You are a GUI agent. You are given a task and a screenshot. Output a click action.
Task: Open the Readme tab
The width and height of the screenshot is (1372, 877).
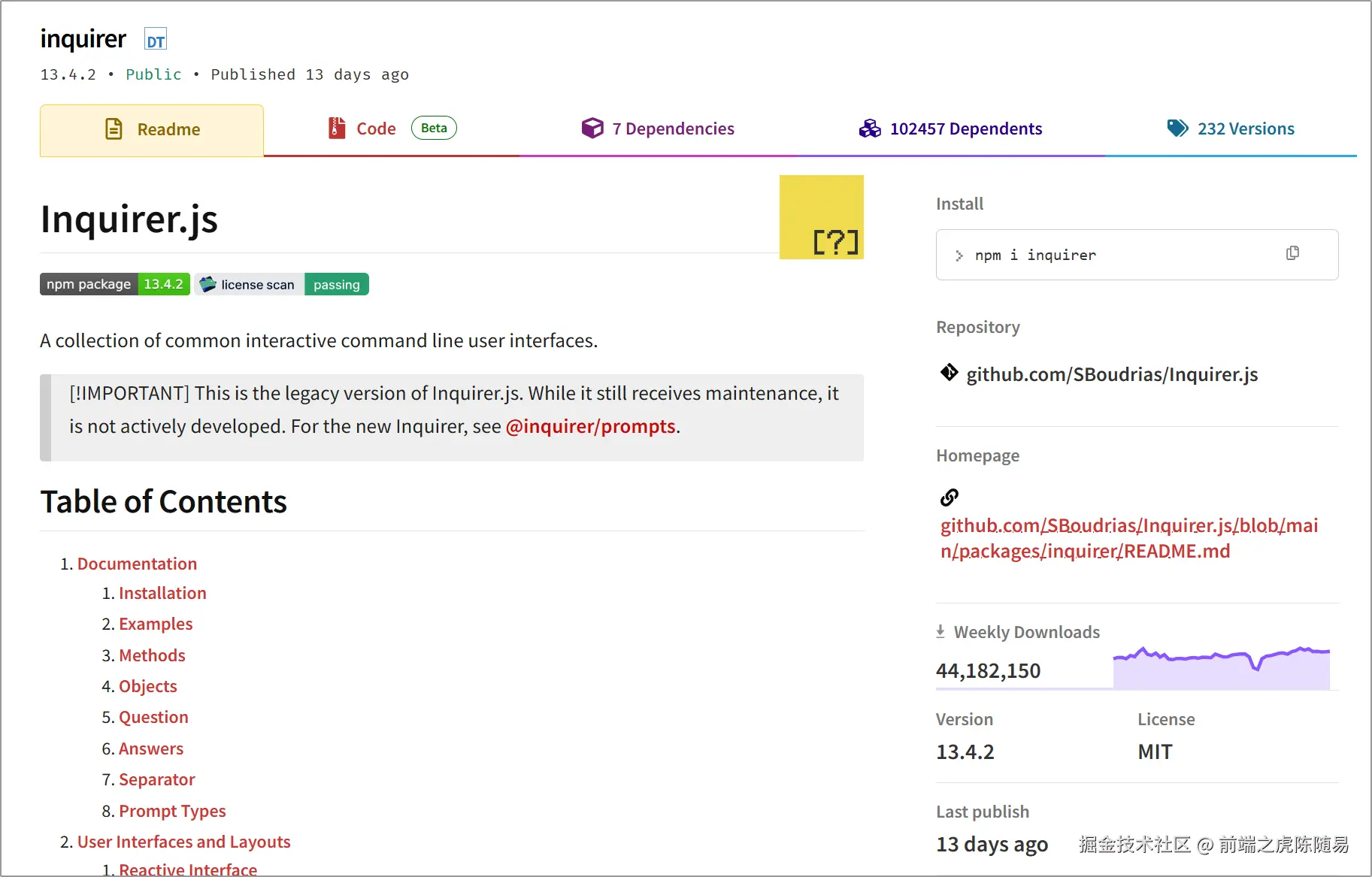(152, 130)
